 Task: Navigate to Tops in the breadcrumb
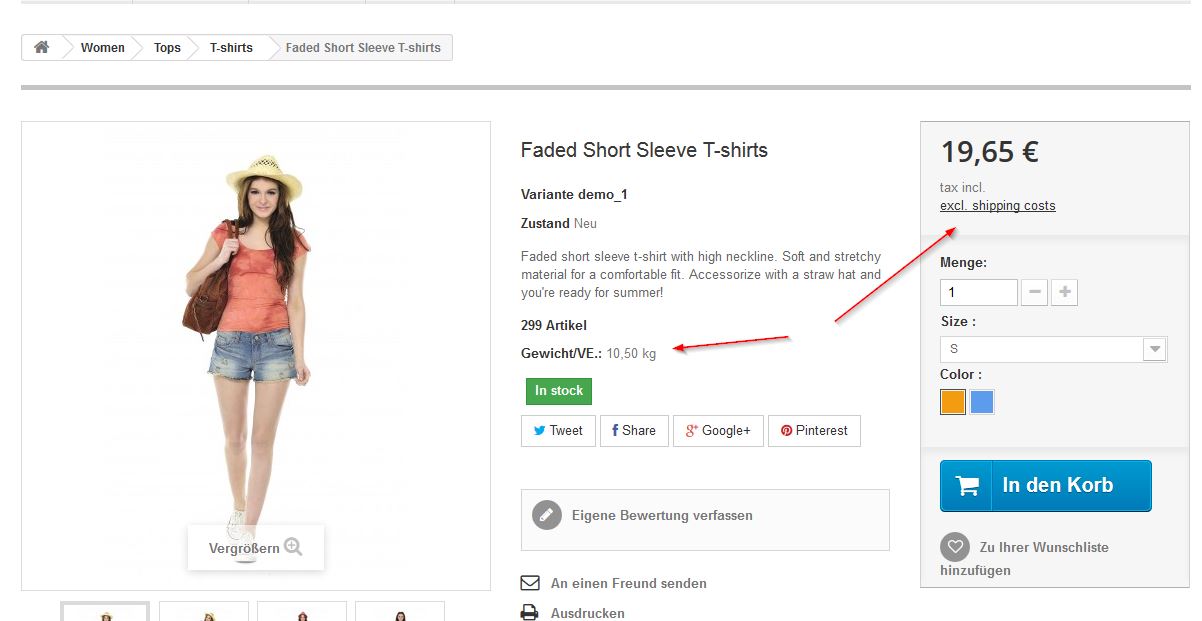tap(167, 48)
